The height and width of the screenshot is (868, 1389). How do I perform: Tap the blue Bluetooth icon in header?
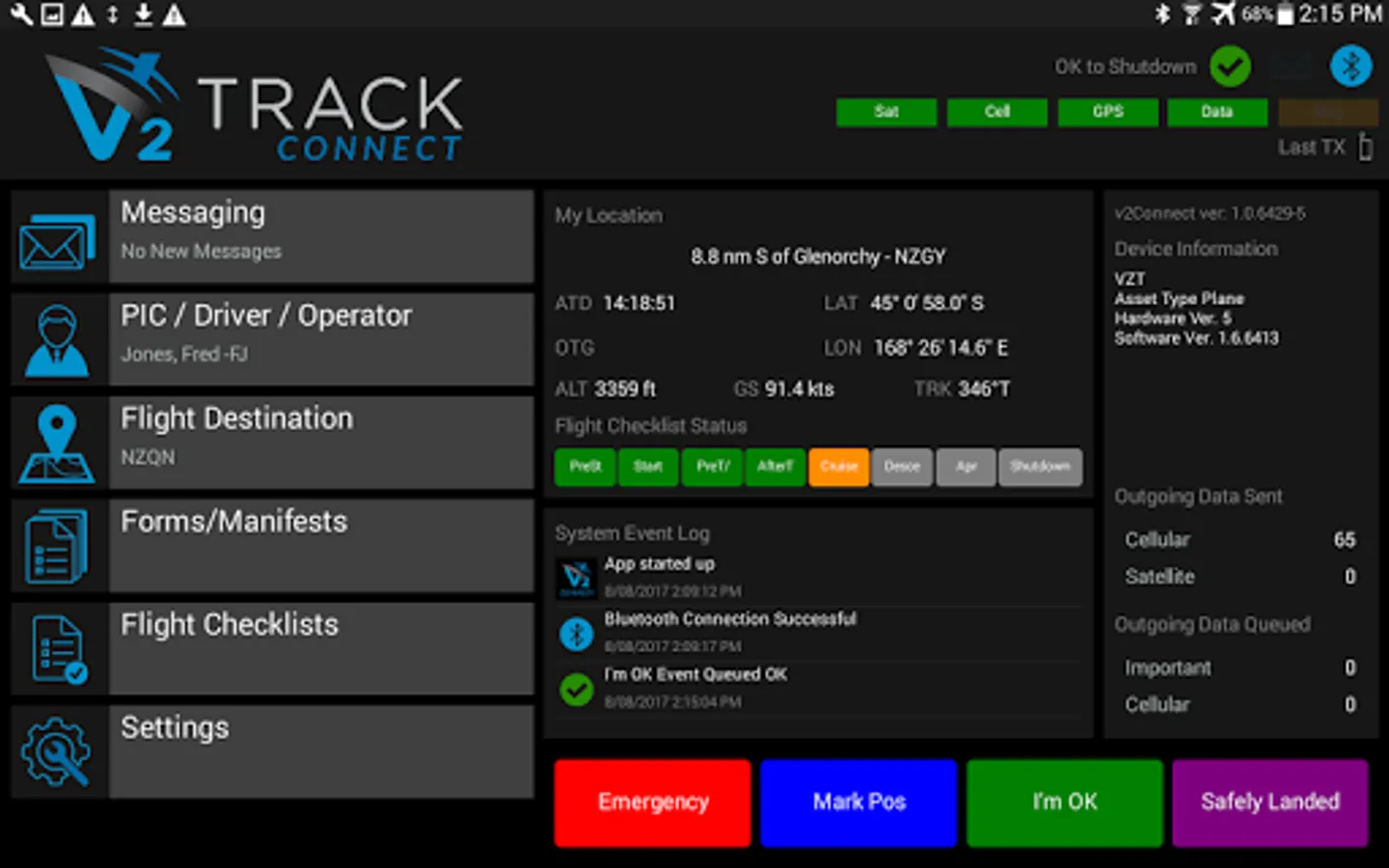1351,67
